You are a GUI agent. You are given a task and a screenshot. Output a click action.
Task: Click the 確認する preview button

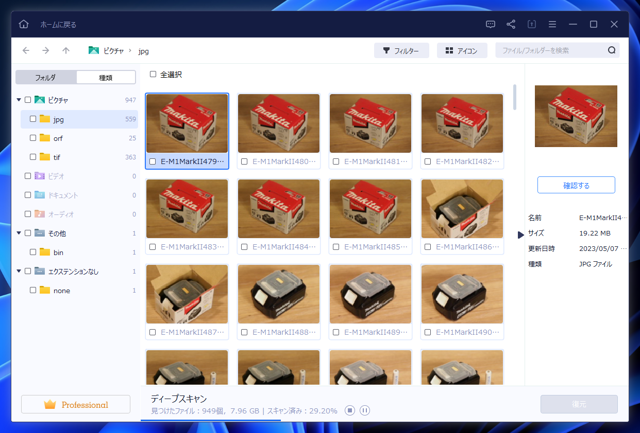point(576,185)
